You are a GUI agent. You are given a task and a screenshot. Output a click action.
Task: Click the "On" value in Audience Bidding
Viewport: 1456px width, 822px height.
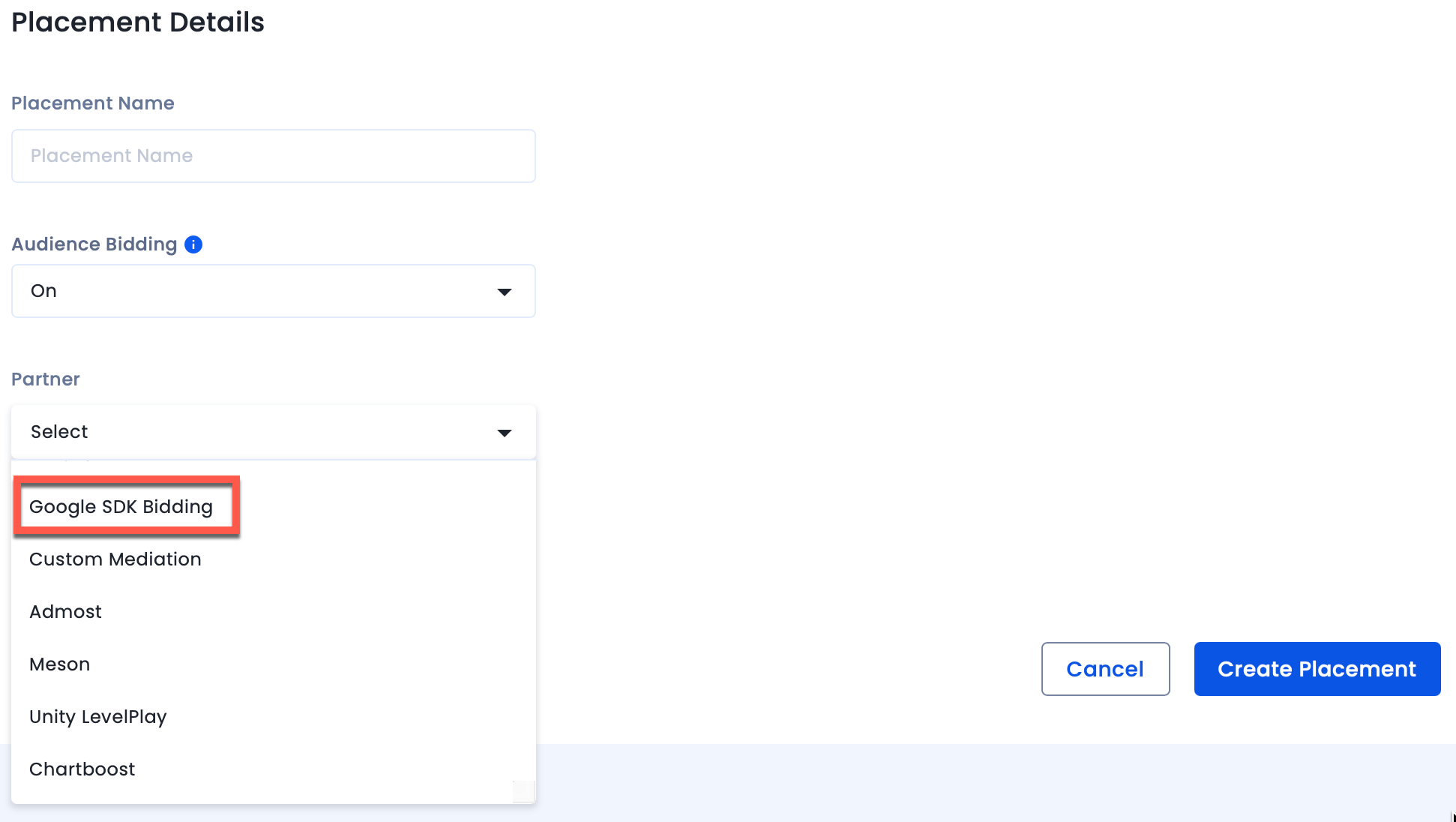[x=43, y=291]
